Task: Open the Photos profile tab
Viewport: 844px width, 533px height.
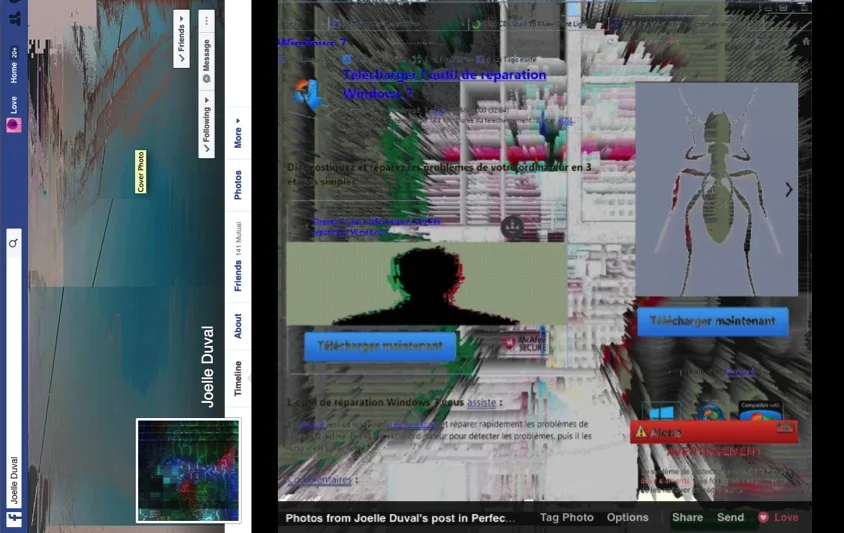Action: click(x=237, y=185)
